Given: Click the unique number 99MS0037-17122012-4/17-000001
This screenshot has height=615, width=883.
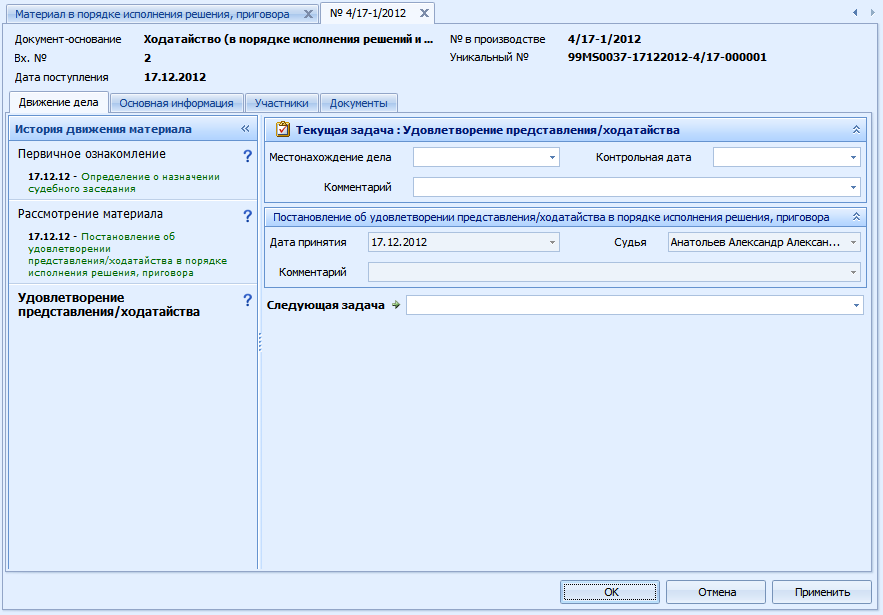Looking at the screenshot, I should (x=667, y=57).
